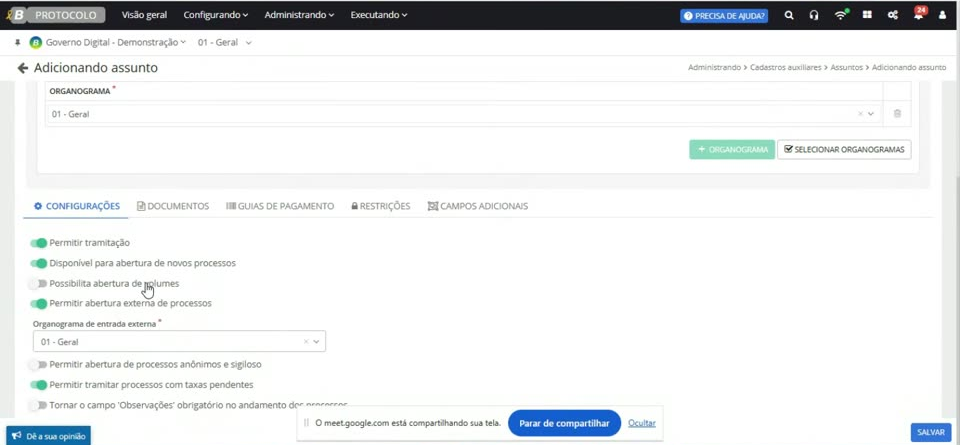The width and height of the screenshot is (960, 445).
Task: Open the settings gears icon
Action: tap(893, 15)
